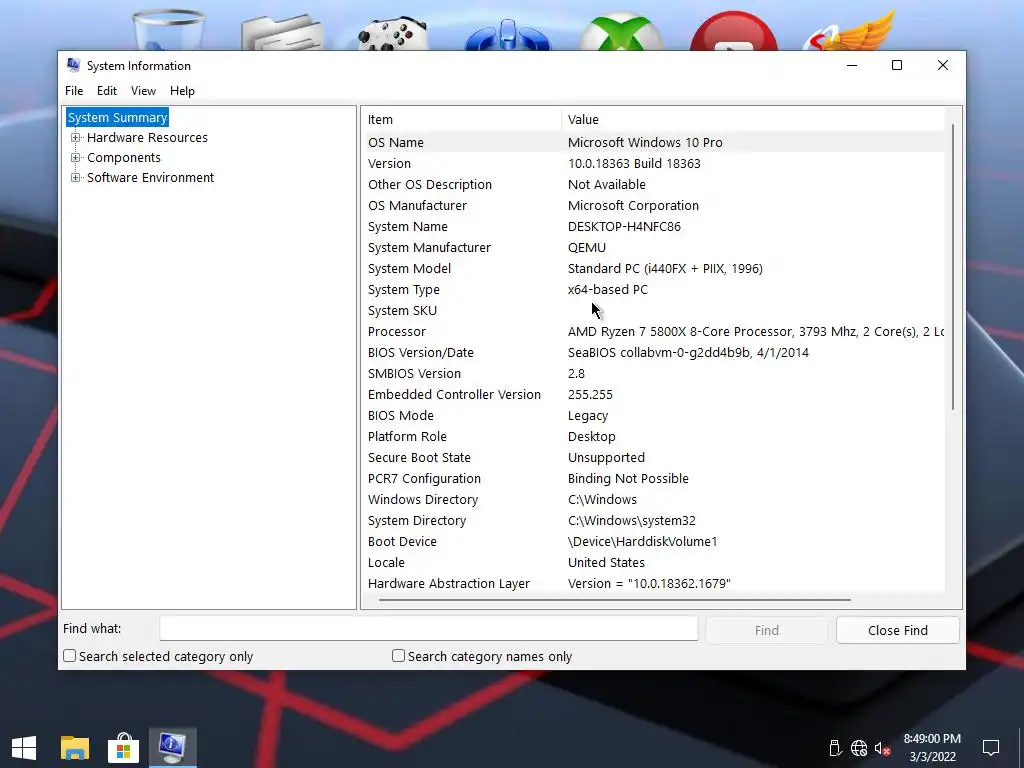The width and height of the screenshot is (1024, 768).
Task: Click the Unsupported secure boot value
Action: click(x=606, y=457)
